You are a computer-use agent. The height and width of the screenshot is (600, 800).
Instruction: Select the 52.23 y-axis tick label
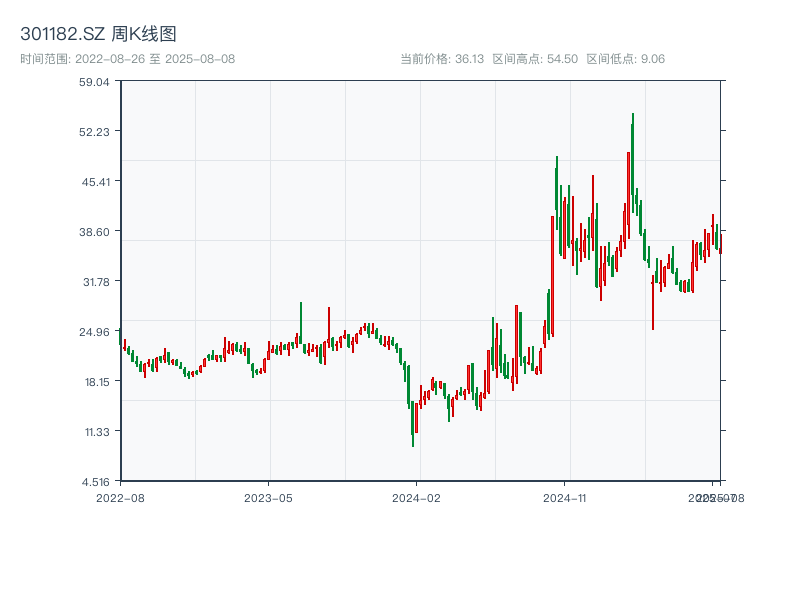pyautogui.click(x=94, y=132)
